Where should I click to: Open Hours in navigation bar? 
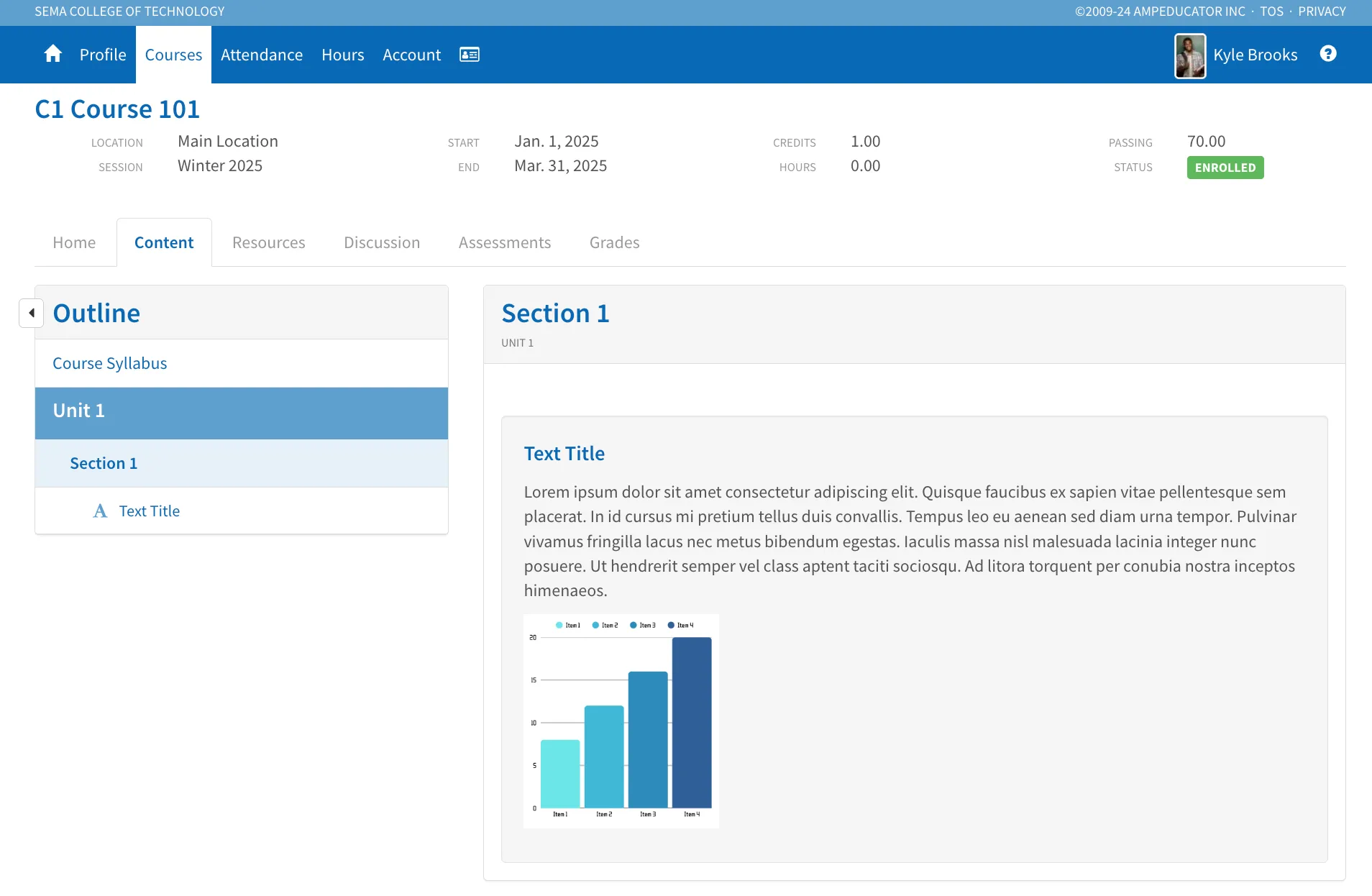click(x=343, y=55)
